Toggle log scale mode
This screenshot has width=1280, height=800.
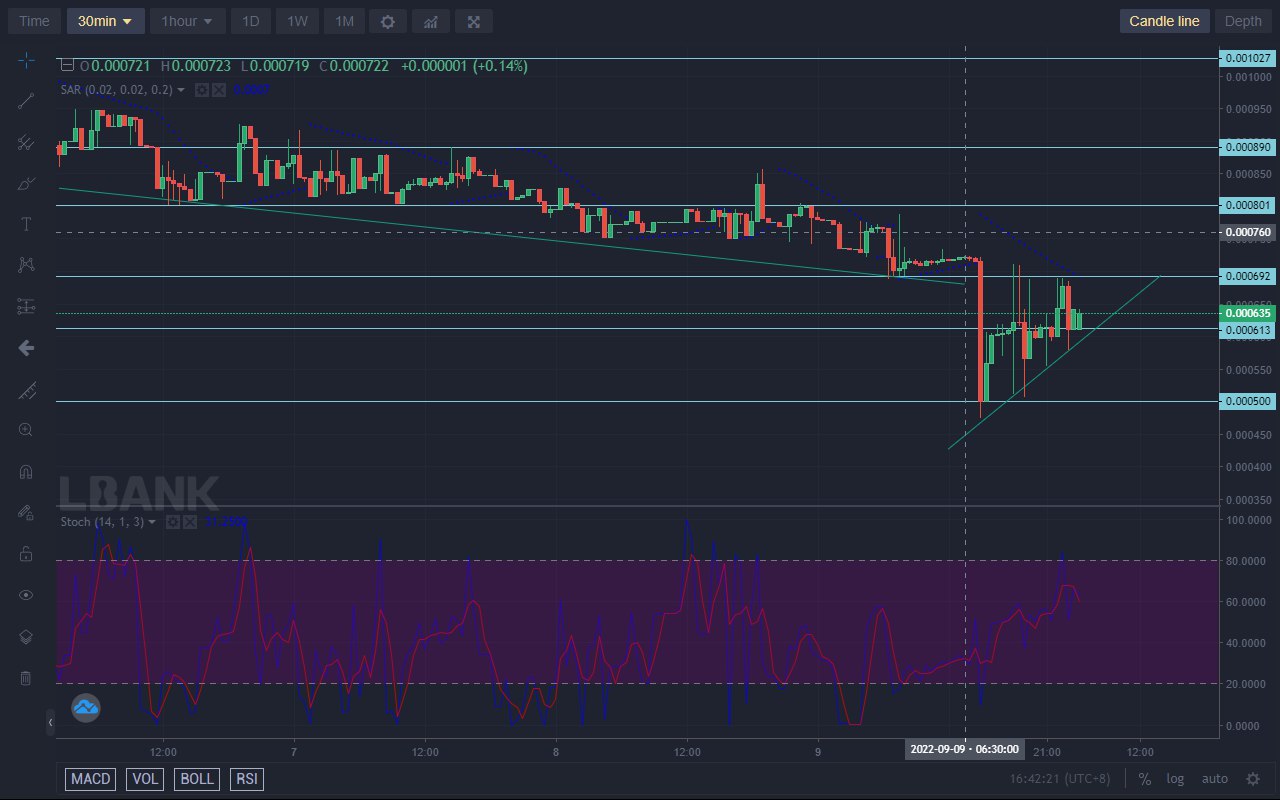pos(1175,779)
